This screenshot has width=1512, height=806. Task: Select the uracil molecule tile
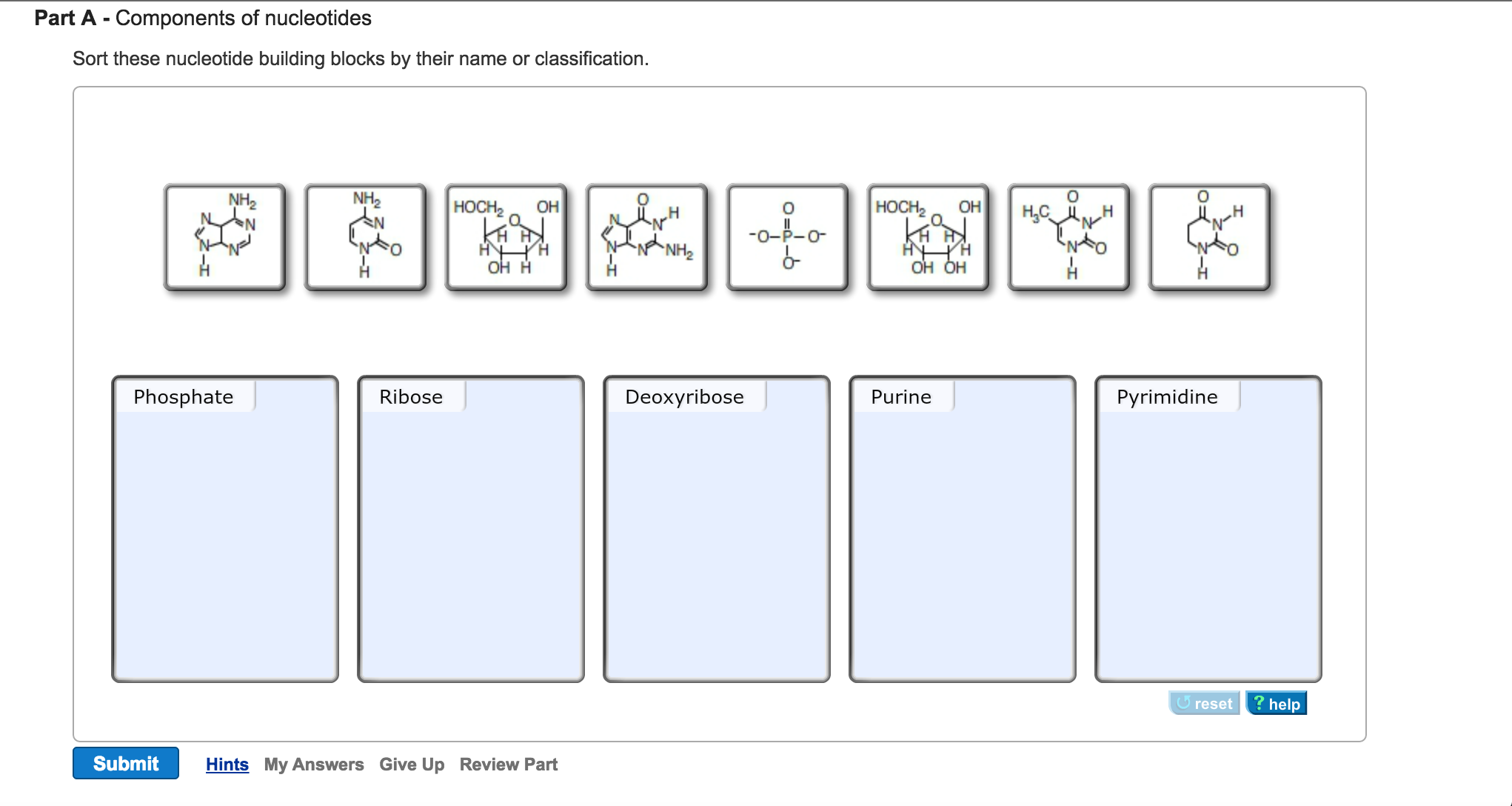click(1209, 239)
